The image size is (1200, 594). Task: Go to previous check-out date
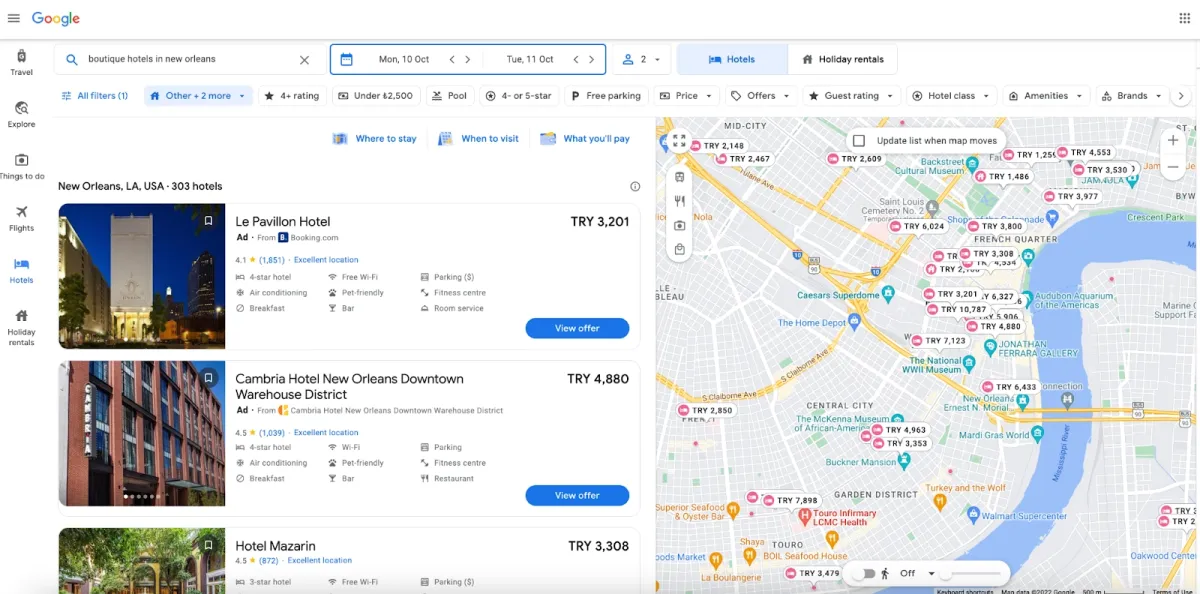(576, 60)
